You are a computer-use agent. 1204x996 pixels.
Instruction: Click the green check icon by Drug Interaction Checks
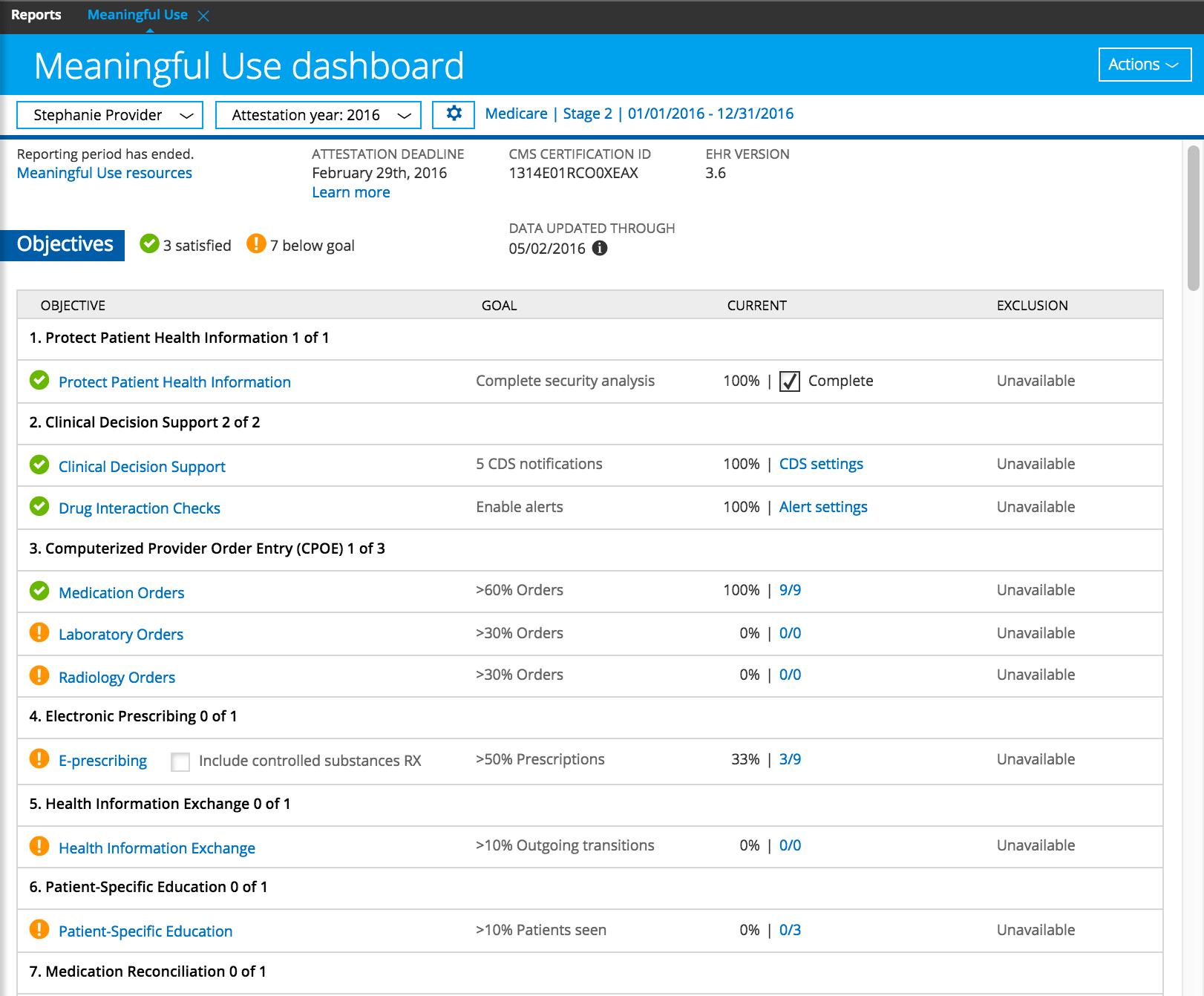(x=39, y=507)
